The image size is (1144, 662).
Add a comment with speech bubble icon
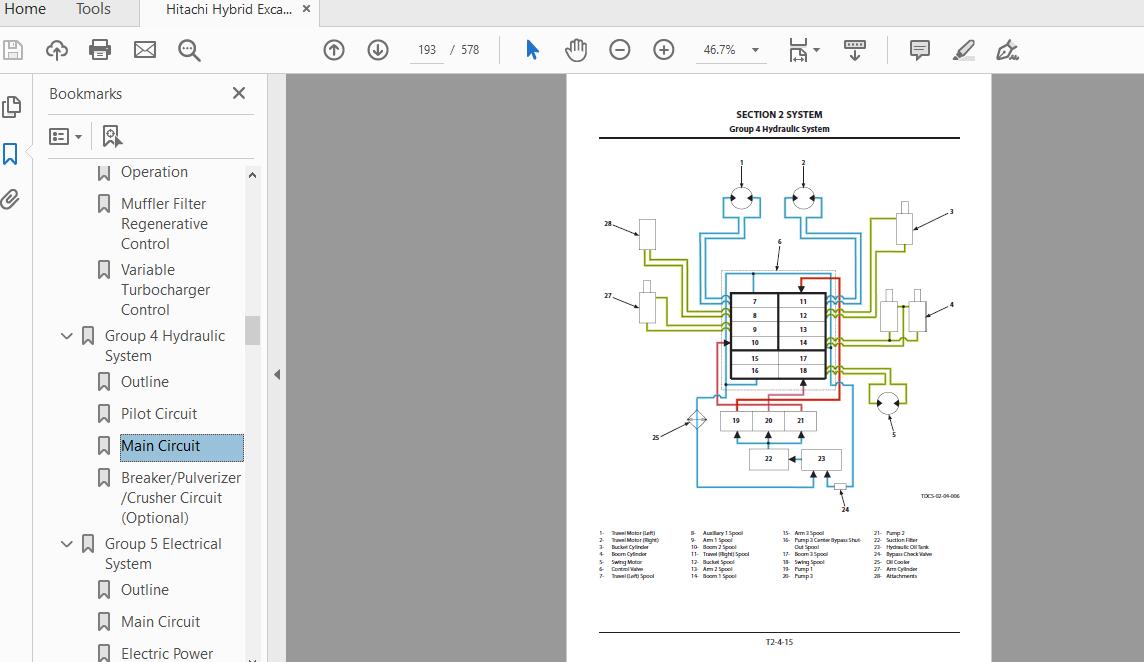[x=919, y=50]
